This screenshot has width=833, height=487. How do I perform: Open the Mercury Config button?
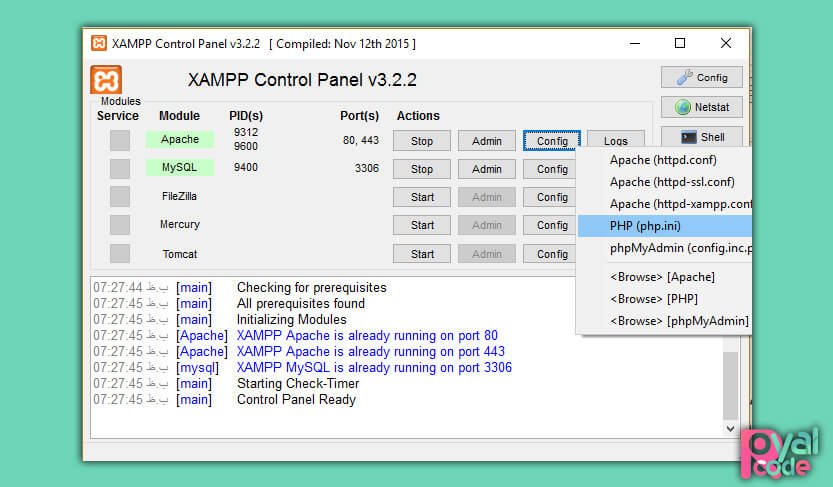point(549,225)
